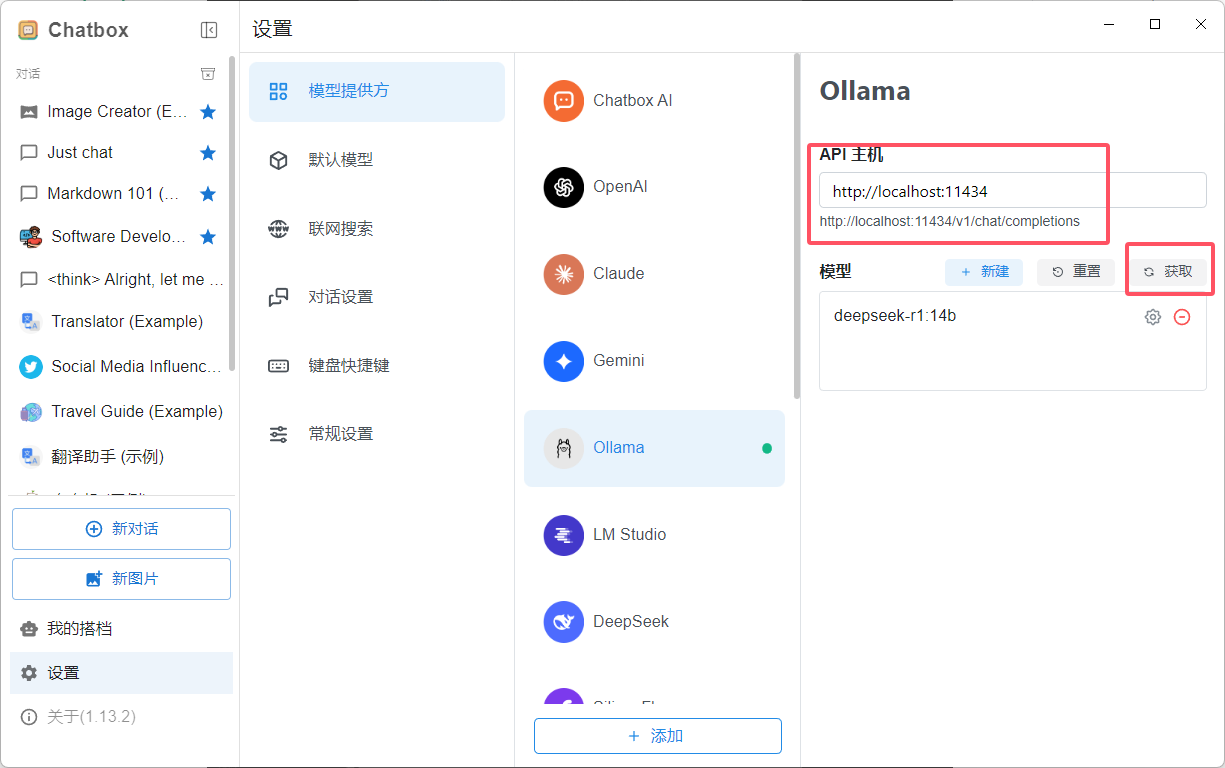
Task: Open the Social Media Influencer conversation
Action: tap(119, 367)
